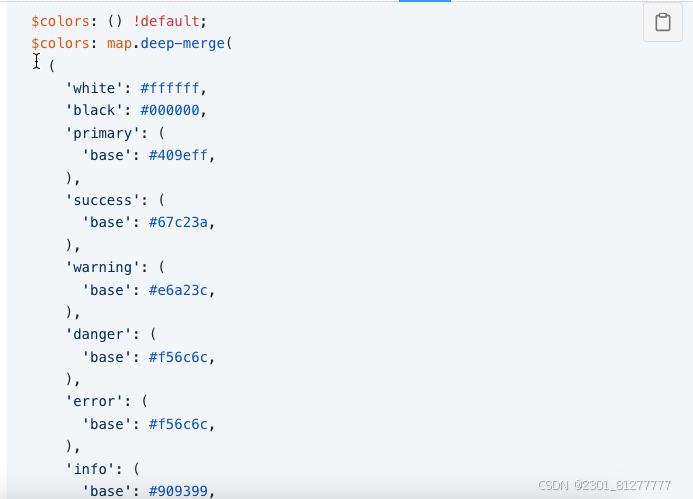Click the 'map.deep-merge(' text
The image size is (693, 499).
169,43
